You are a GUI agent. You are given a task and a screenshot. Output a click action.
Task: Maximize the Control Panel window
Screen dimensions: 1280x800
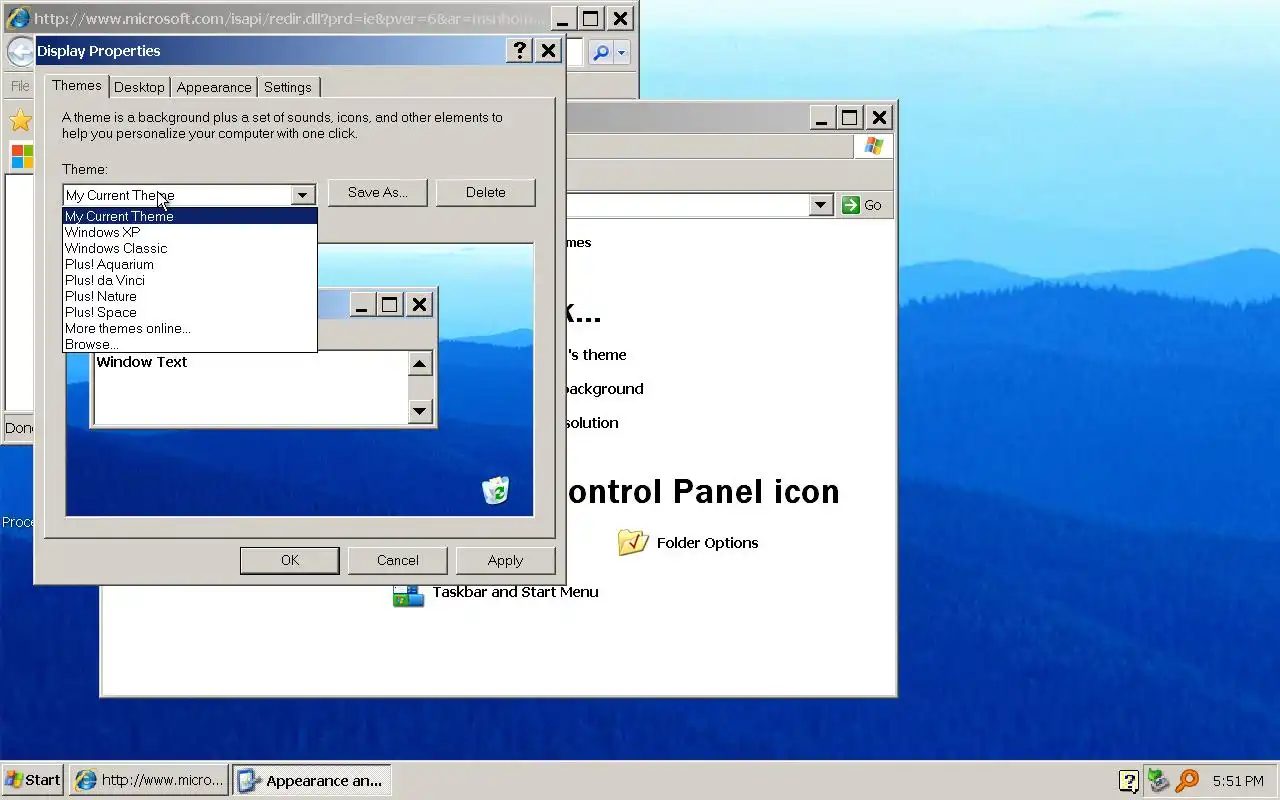click(x=849, y=117)
